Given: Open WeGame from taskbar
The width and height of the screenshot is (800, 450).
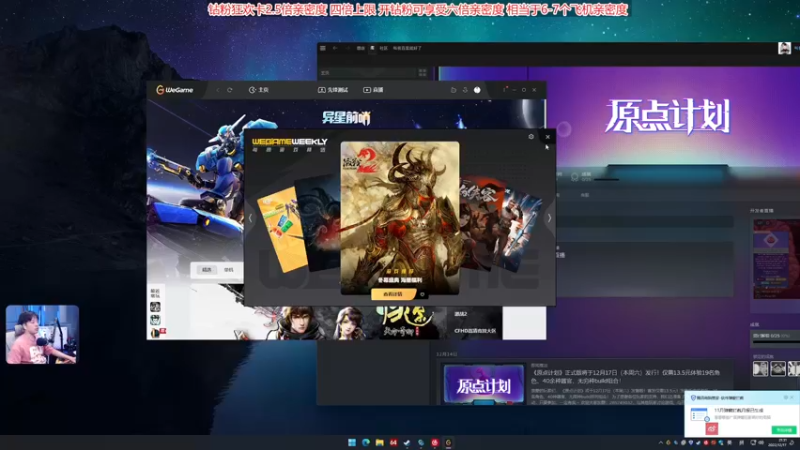Looking at the screenshot, I should coord(448,442).
